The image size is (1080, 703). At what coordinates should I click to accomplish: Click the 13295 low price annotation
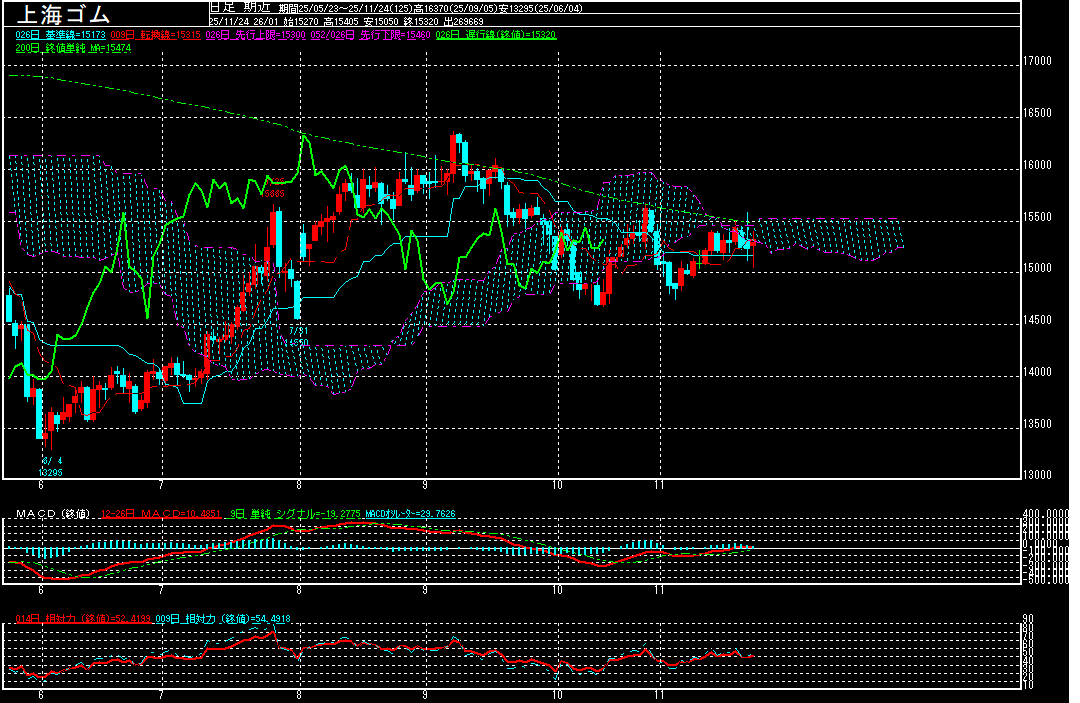50,472
